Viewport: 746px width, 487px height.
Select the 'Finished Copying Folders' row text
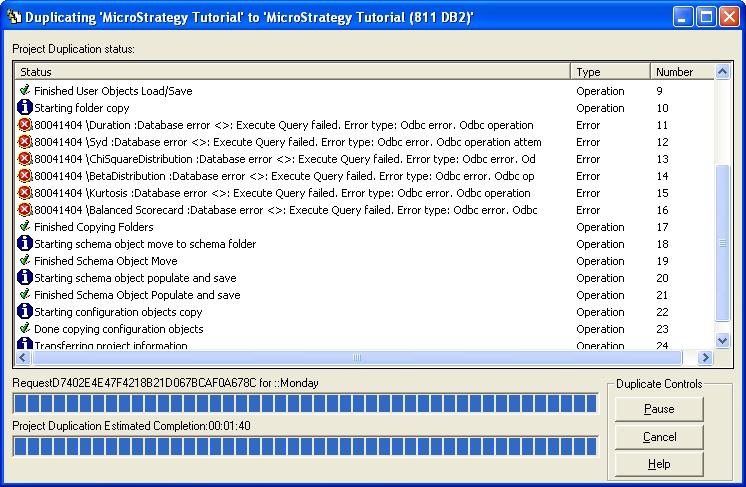pyautogui.click(x=94, y=227)
